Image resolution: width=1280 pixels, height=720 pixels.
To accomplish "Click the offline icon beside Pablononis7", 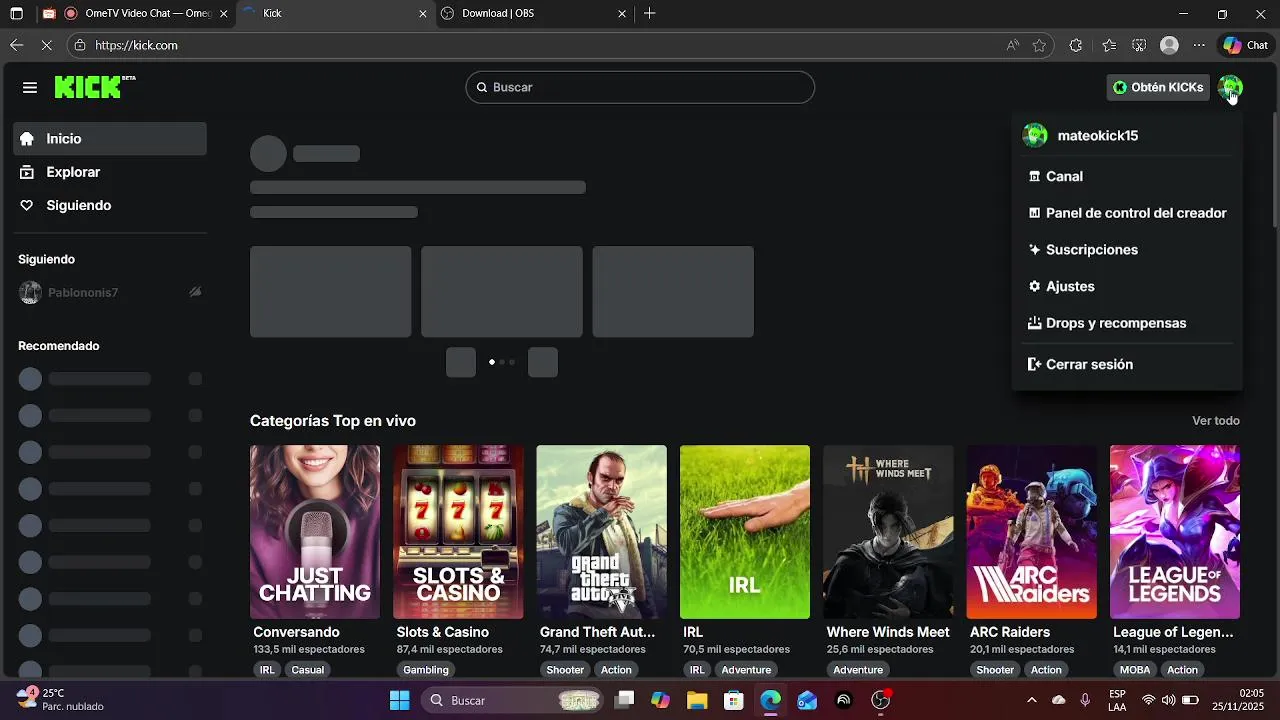I will pos(195,292).
